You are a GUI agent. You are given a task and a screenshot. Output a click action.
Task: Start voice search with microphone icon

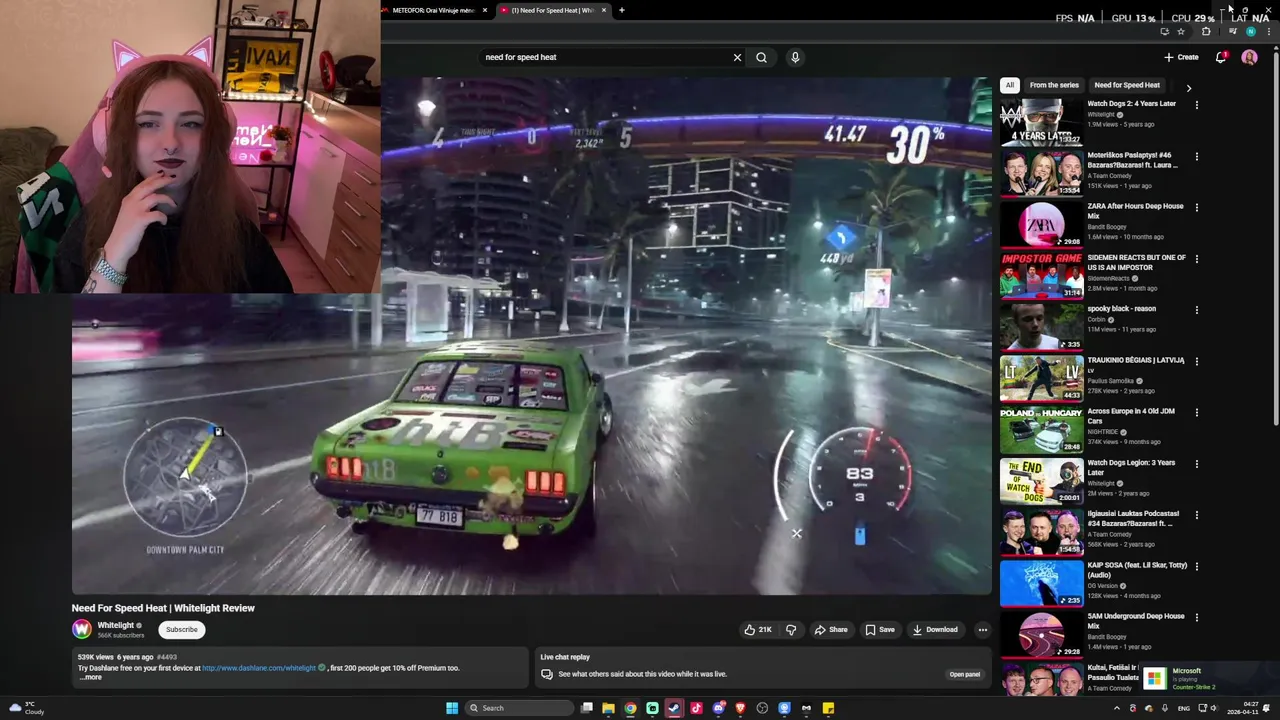point(795,57)
